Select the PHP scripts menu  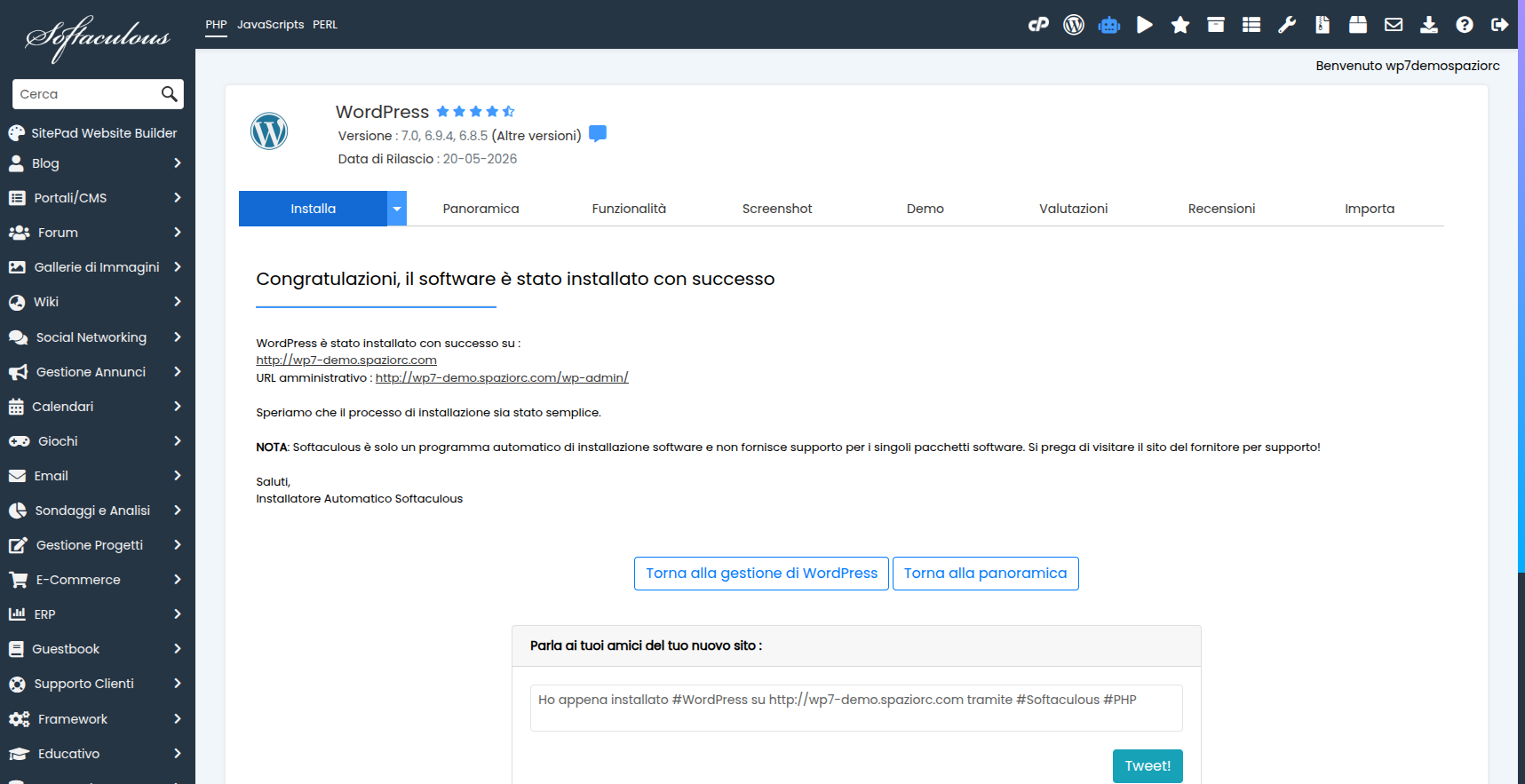coord(216,25)
